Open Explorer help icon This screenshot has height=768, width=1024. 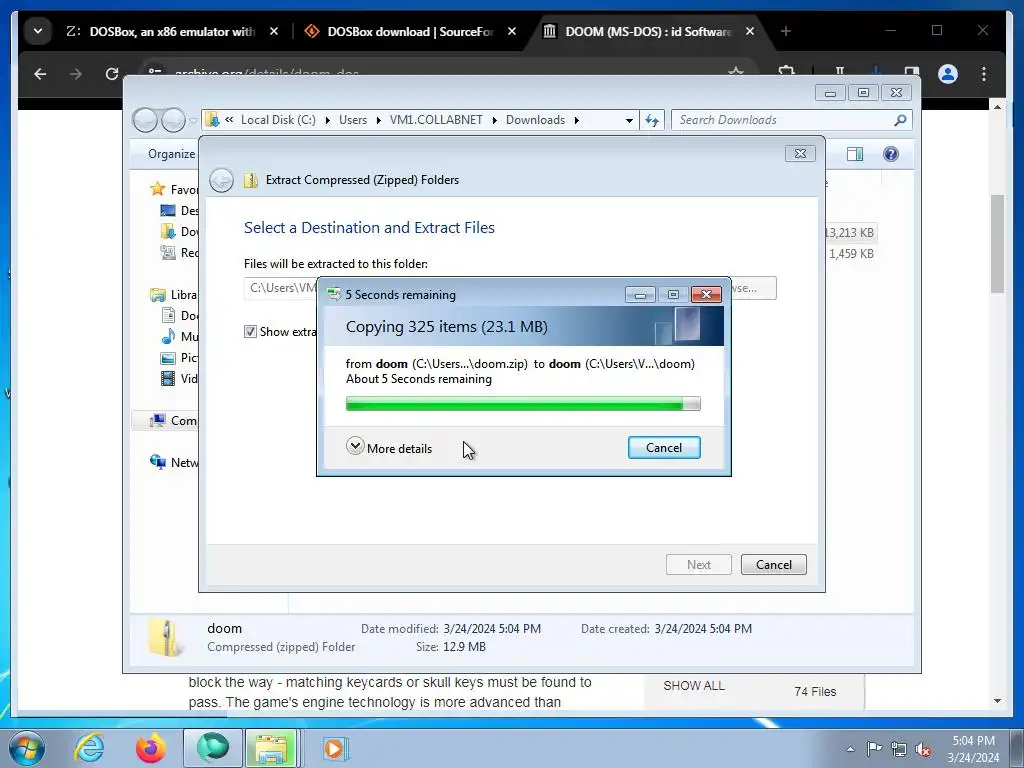pos(890,153)
